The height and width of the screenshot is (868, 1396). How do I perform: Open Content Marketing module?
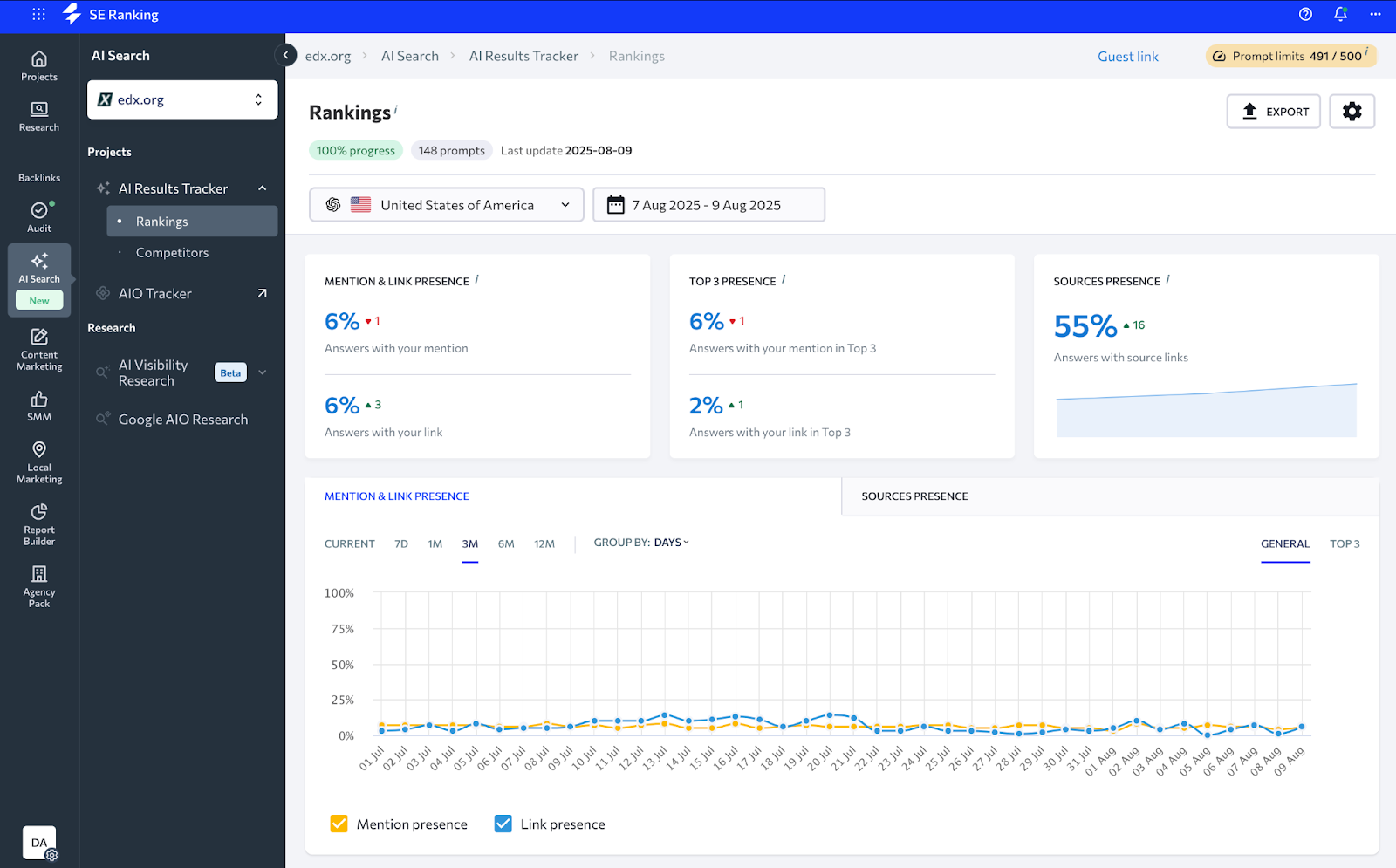pos(38,347)
